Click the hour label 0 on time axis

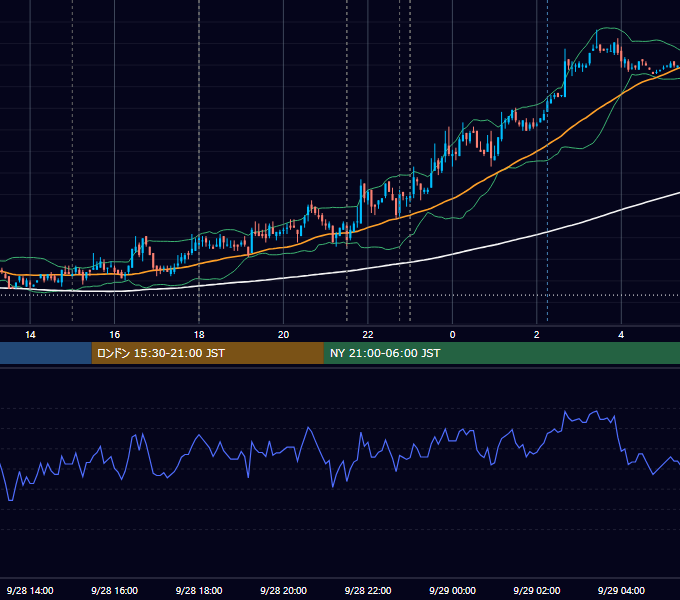452,335
